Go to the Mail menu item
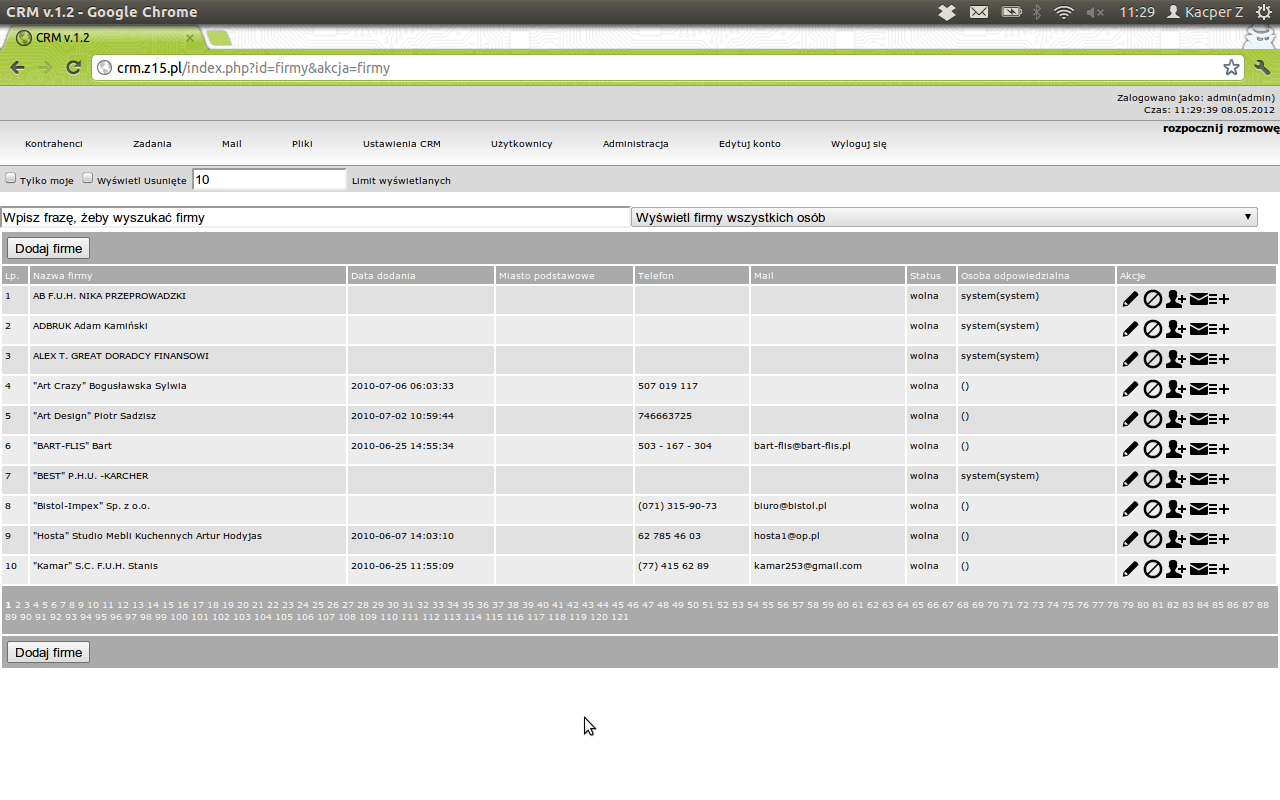This screenshot has width=1280, height=800. [232, 144]
